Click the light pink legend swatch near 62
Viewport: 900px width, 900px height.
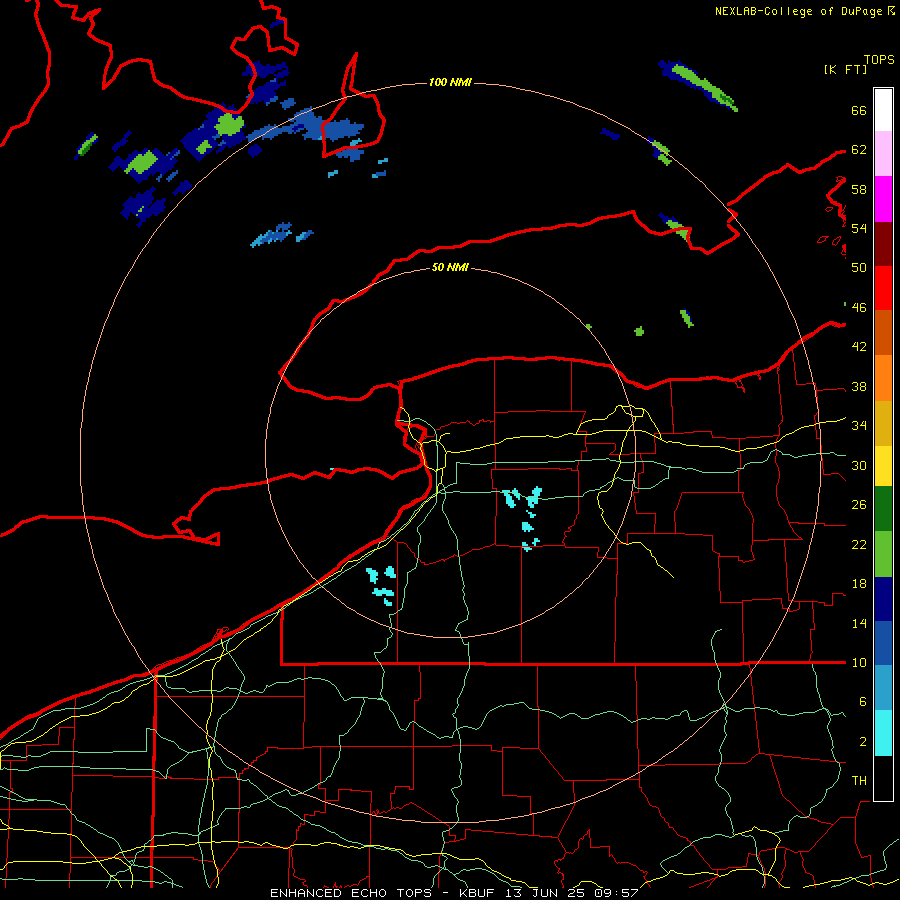(883, 154)
